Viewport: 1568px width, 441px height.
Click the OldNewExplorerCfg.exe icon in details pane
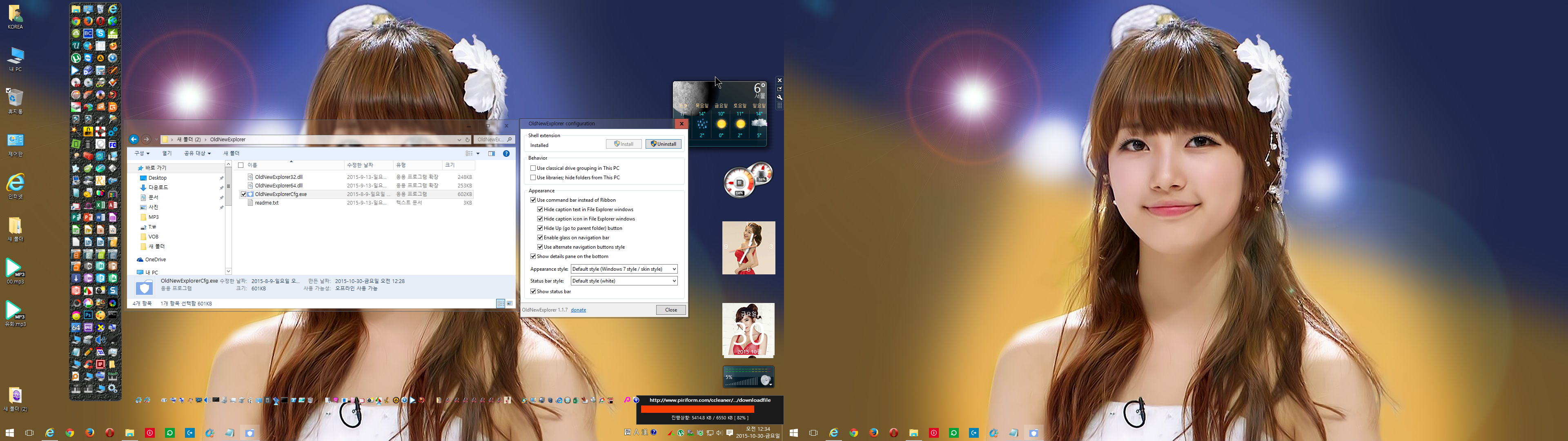[x=144, y=287]
